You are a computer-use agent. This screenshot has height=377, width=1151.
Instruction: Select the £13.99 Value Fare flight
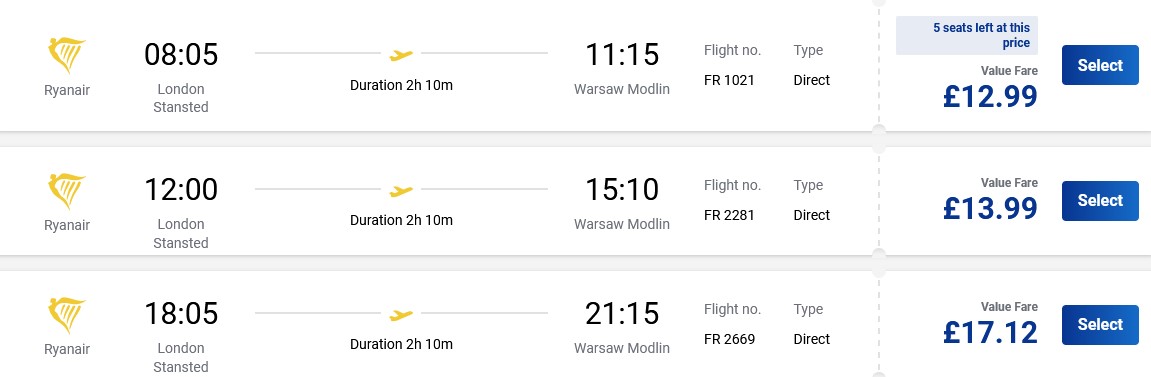point(1100,200)
